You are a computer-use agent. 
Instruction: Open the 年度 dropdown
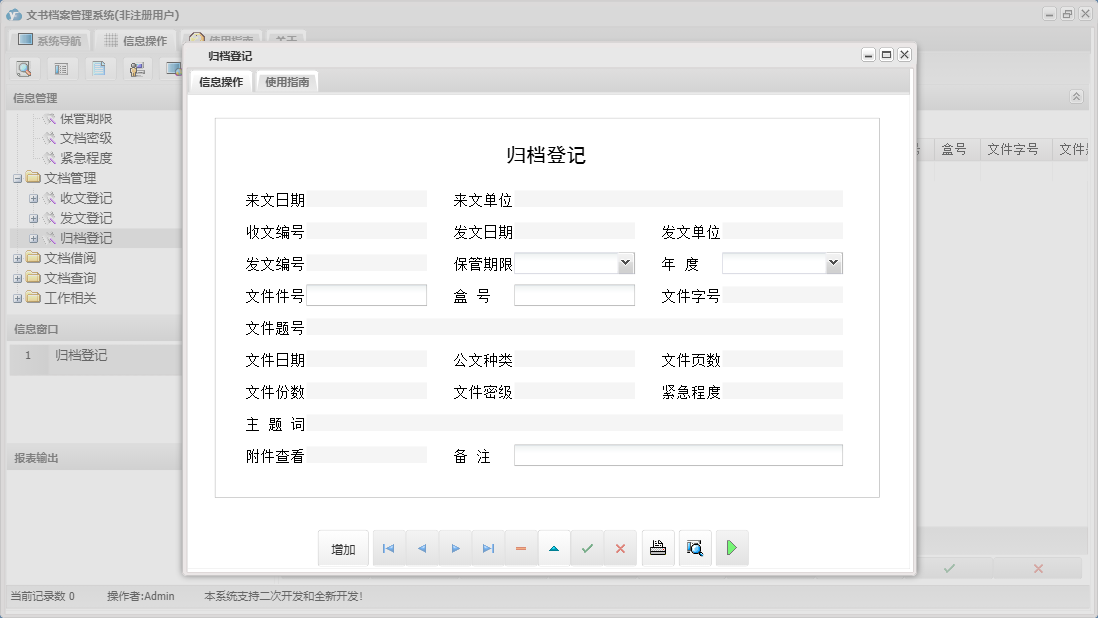[x=833, y=263]
